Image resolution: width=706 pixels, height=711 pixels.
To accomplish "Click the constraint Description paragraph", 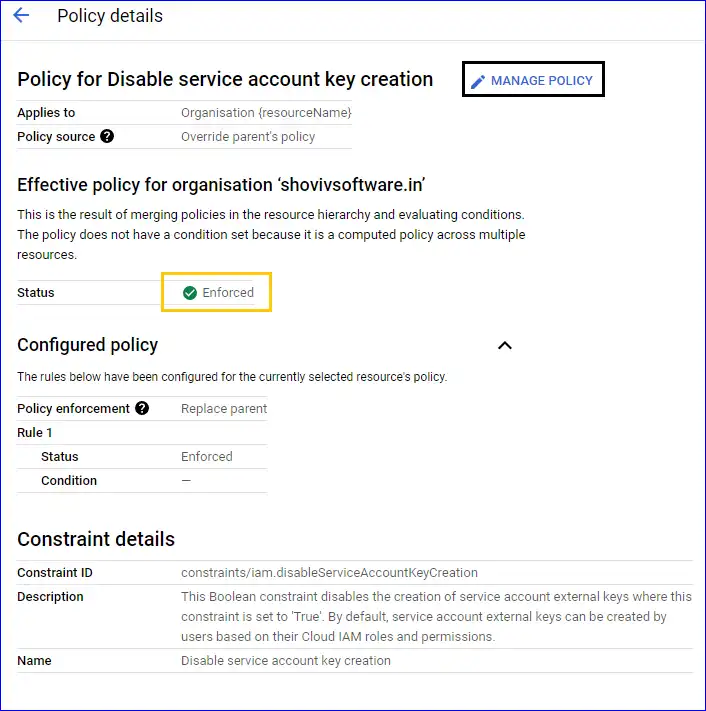I will 435,616.
